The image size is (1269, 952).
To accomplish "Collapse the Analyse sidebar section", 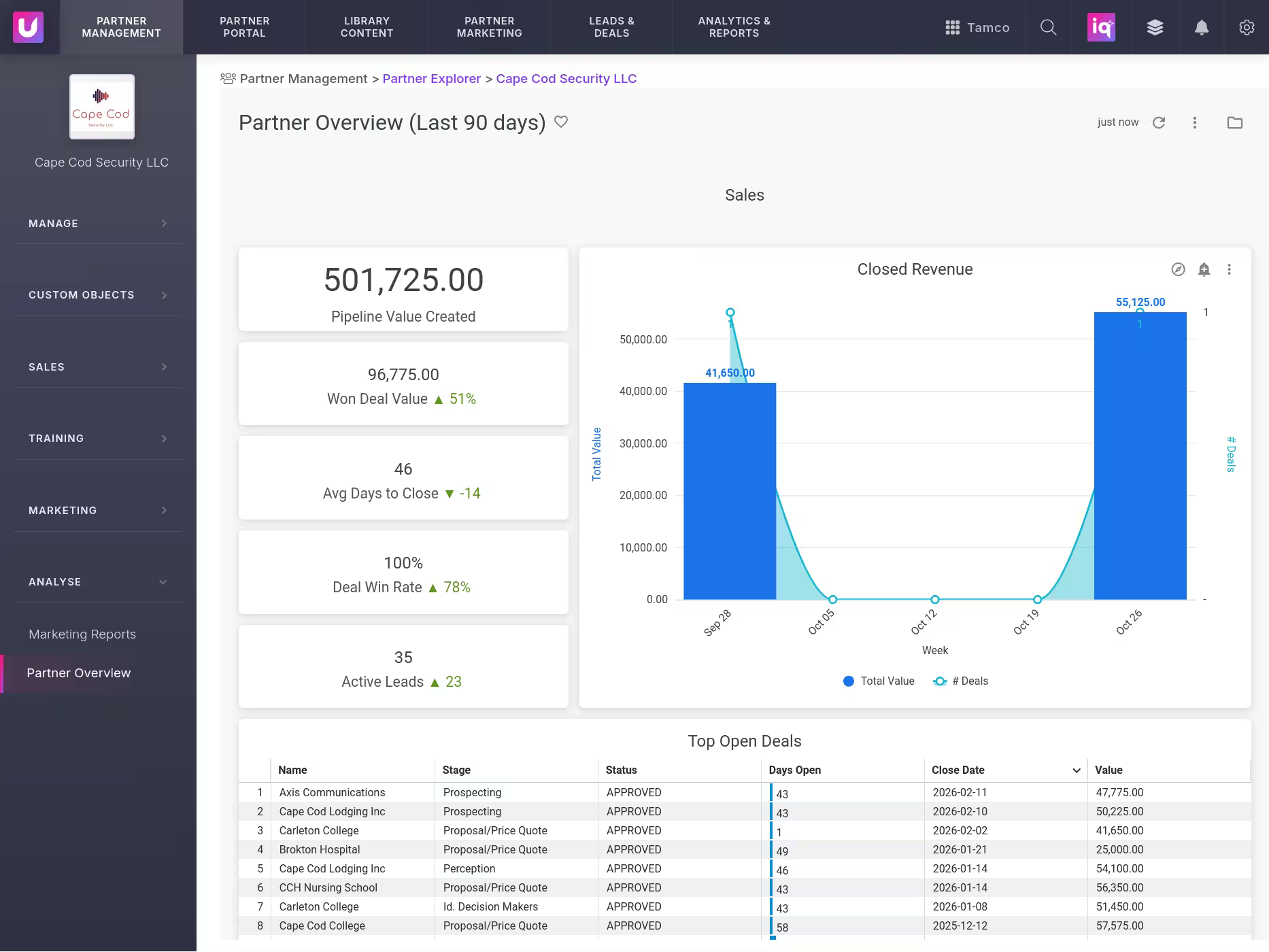I will pos(98,582).
